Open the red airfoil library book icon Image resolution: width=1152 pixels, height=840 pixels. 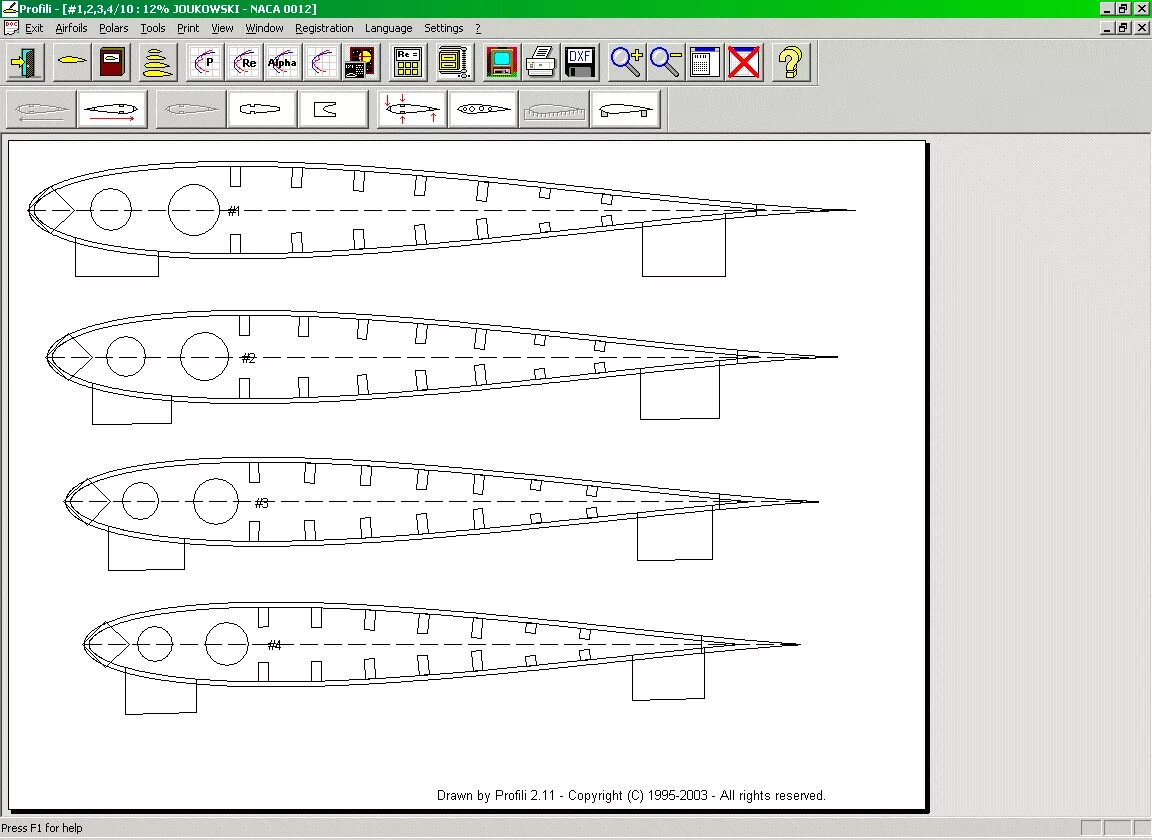(113, 62)
